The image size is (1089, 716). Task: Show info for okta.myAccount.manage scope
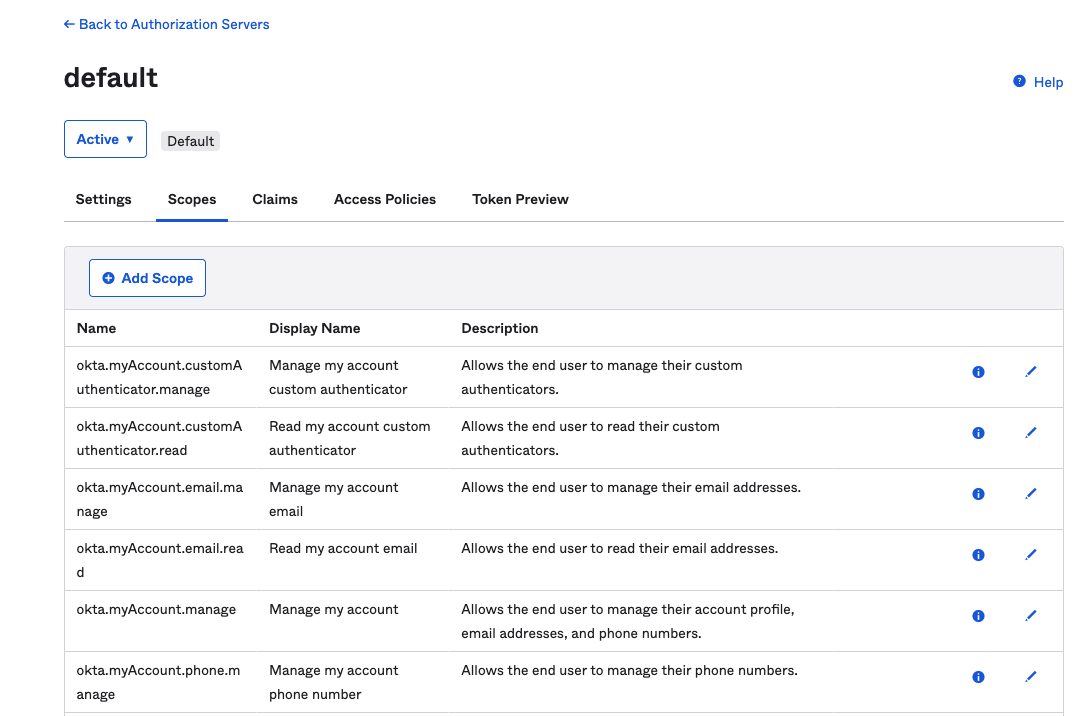978,616
